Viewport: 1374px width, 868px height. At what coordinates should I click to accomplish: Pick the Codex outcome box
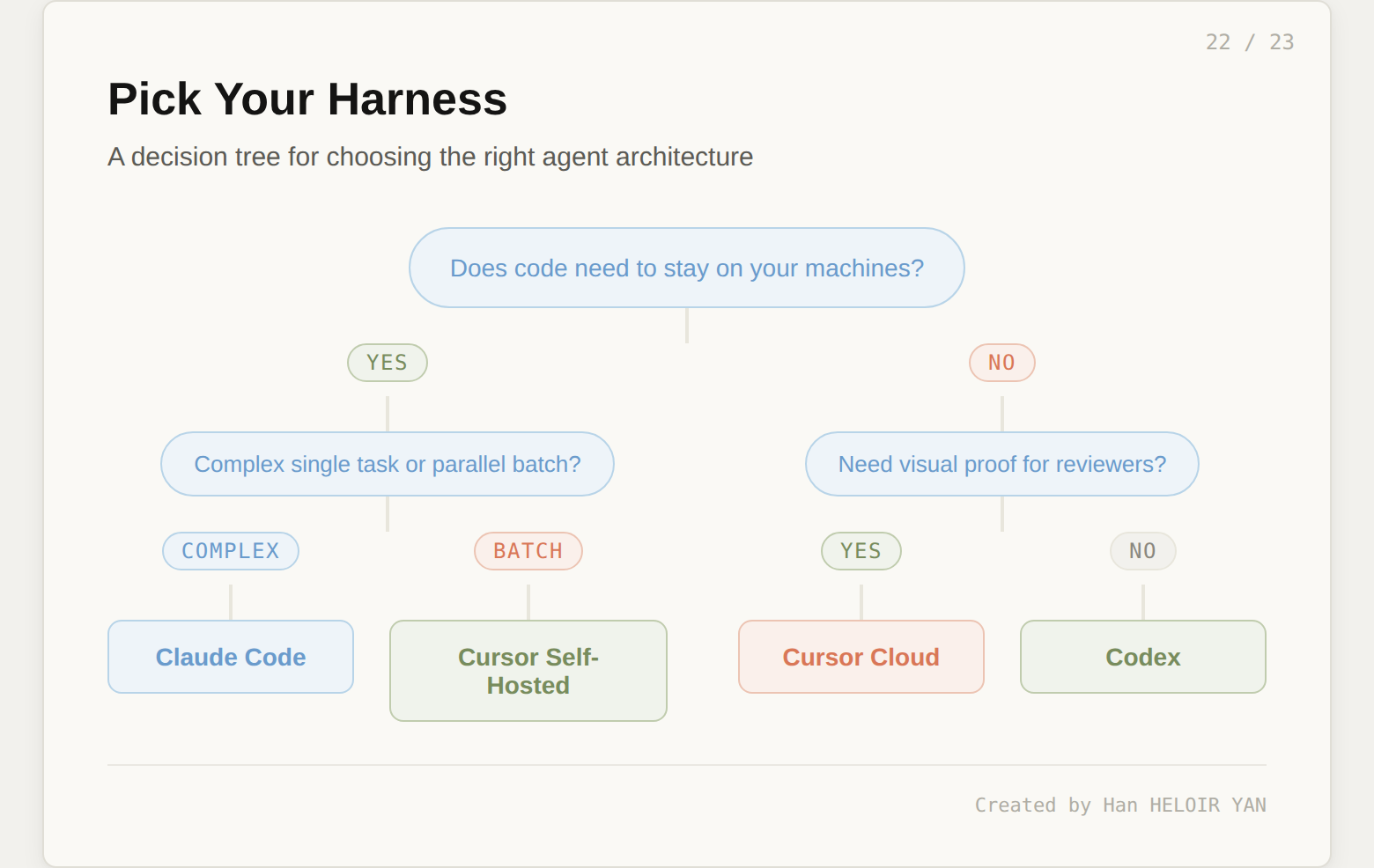coord(1142,657)
